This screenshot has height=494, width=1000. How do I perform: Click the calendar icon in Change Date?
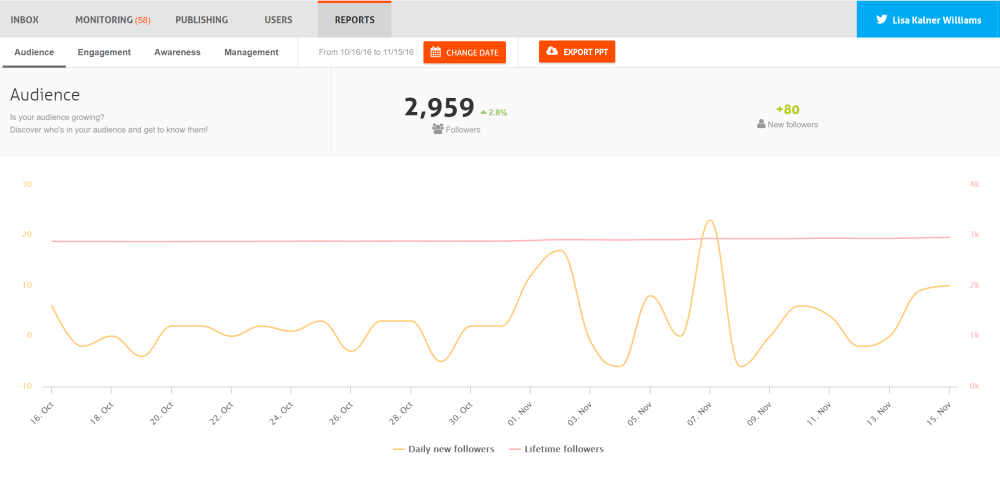click(436, 53)
